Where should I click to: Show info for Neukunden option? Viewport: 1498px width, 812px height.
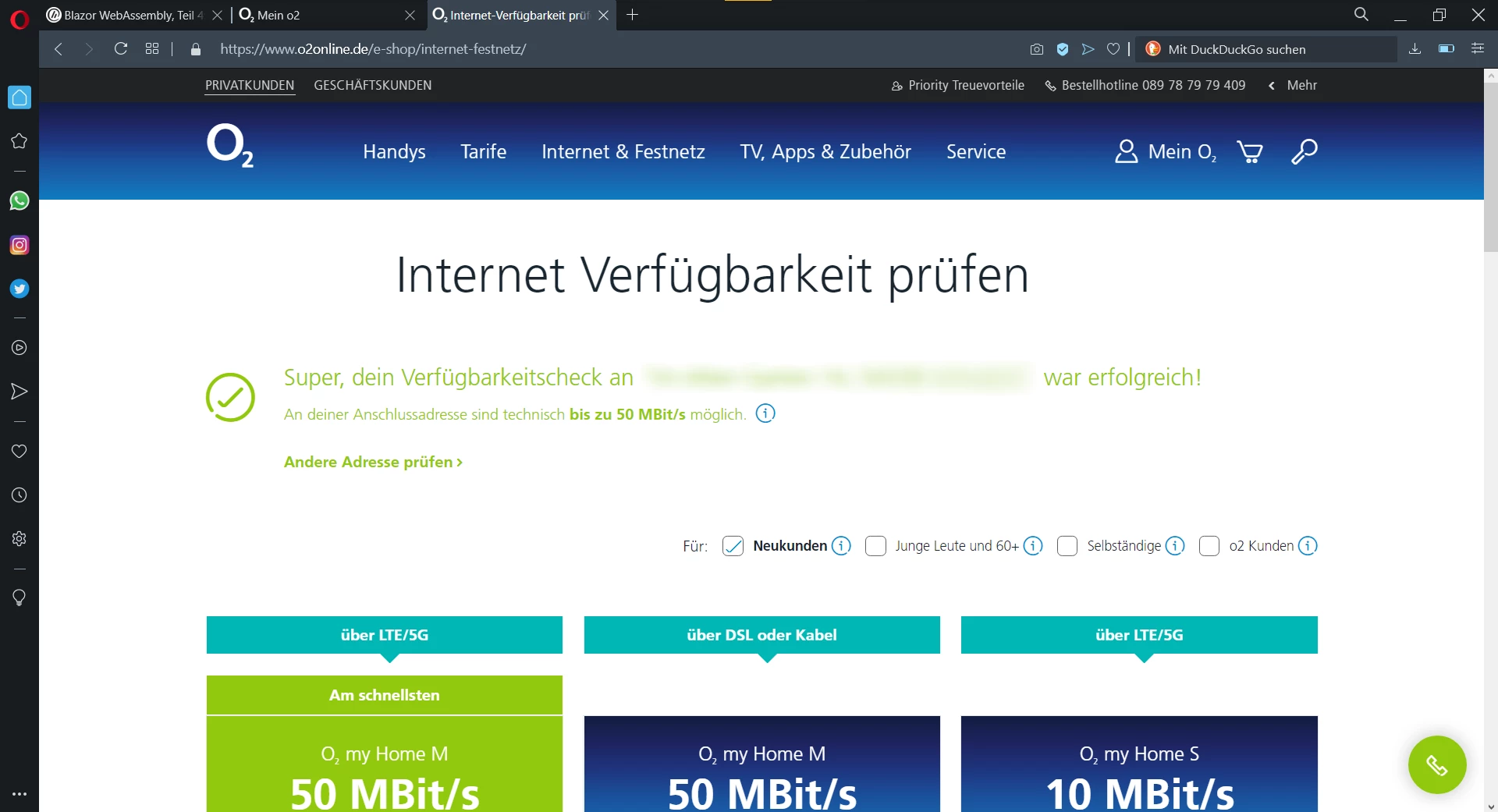tap(841, 546)
